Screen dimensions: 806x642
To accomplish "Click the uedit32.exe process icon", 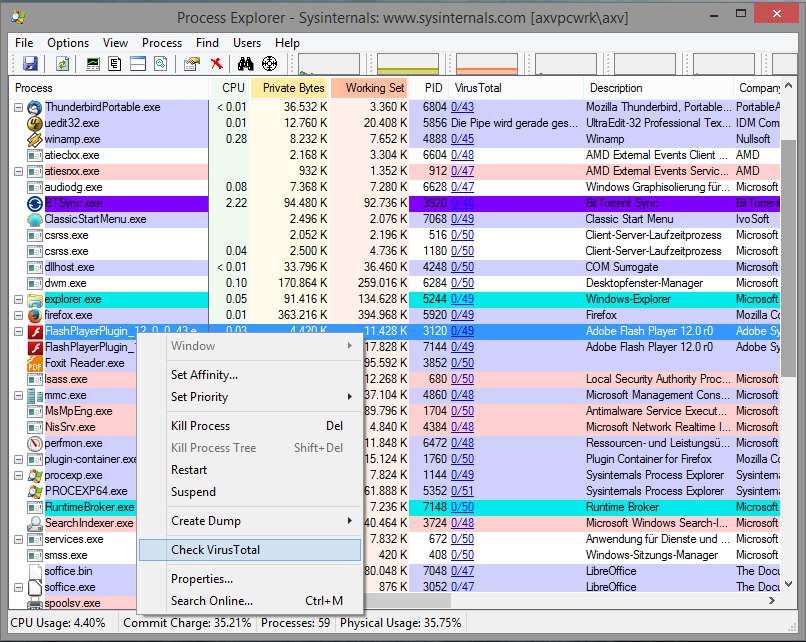I will coord(35,123).
